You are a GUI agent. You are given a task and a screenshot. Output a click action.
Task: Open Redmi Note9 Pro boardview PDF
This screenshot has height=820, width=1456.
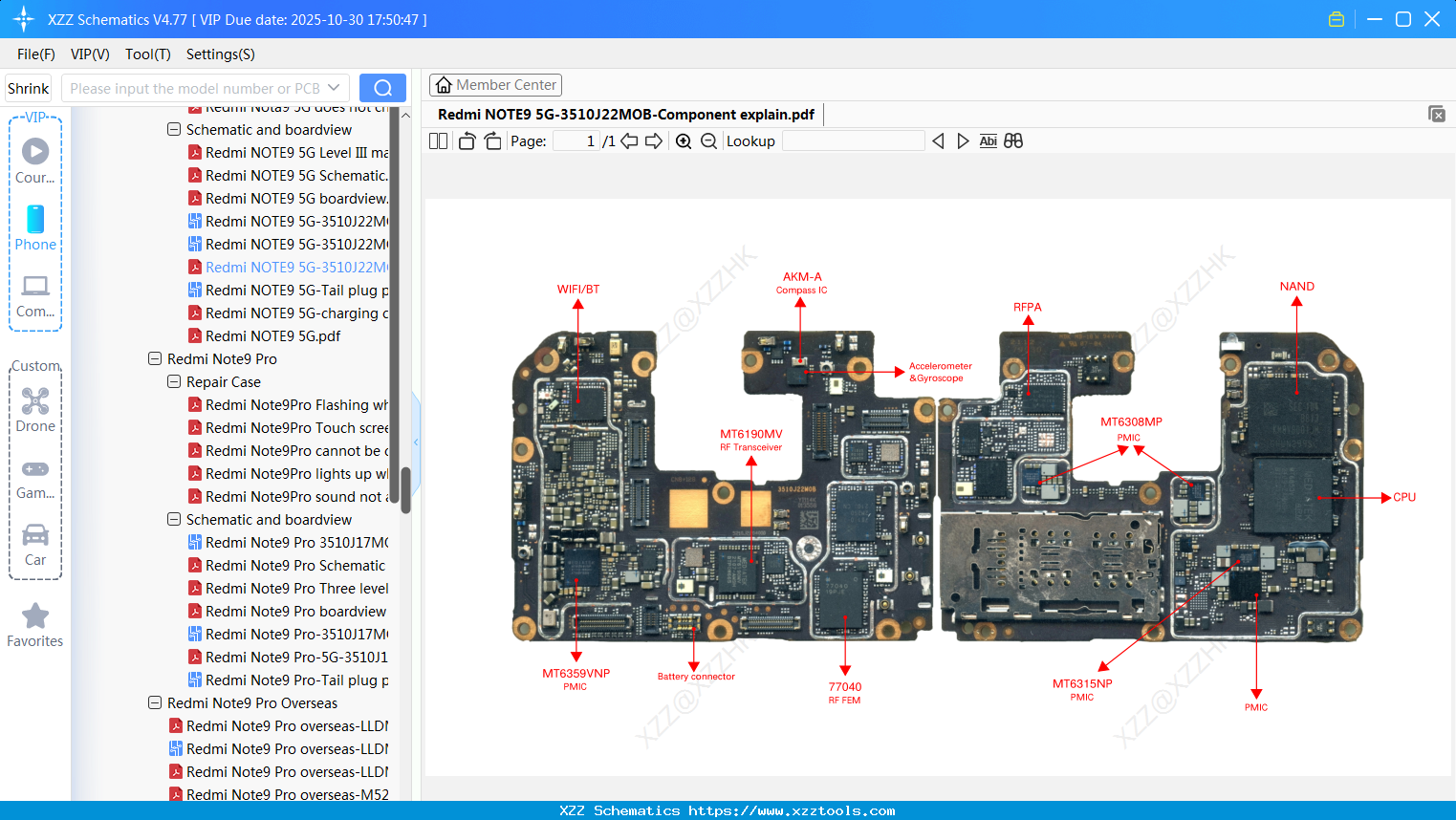[x=287, y=612]
